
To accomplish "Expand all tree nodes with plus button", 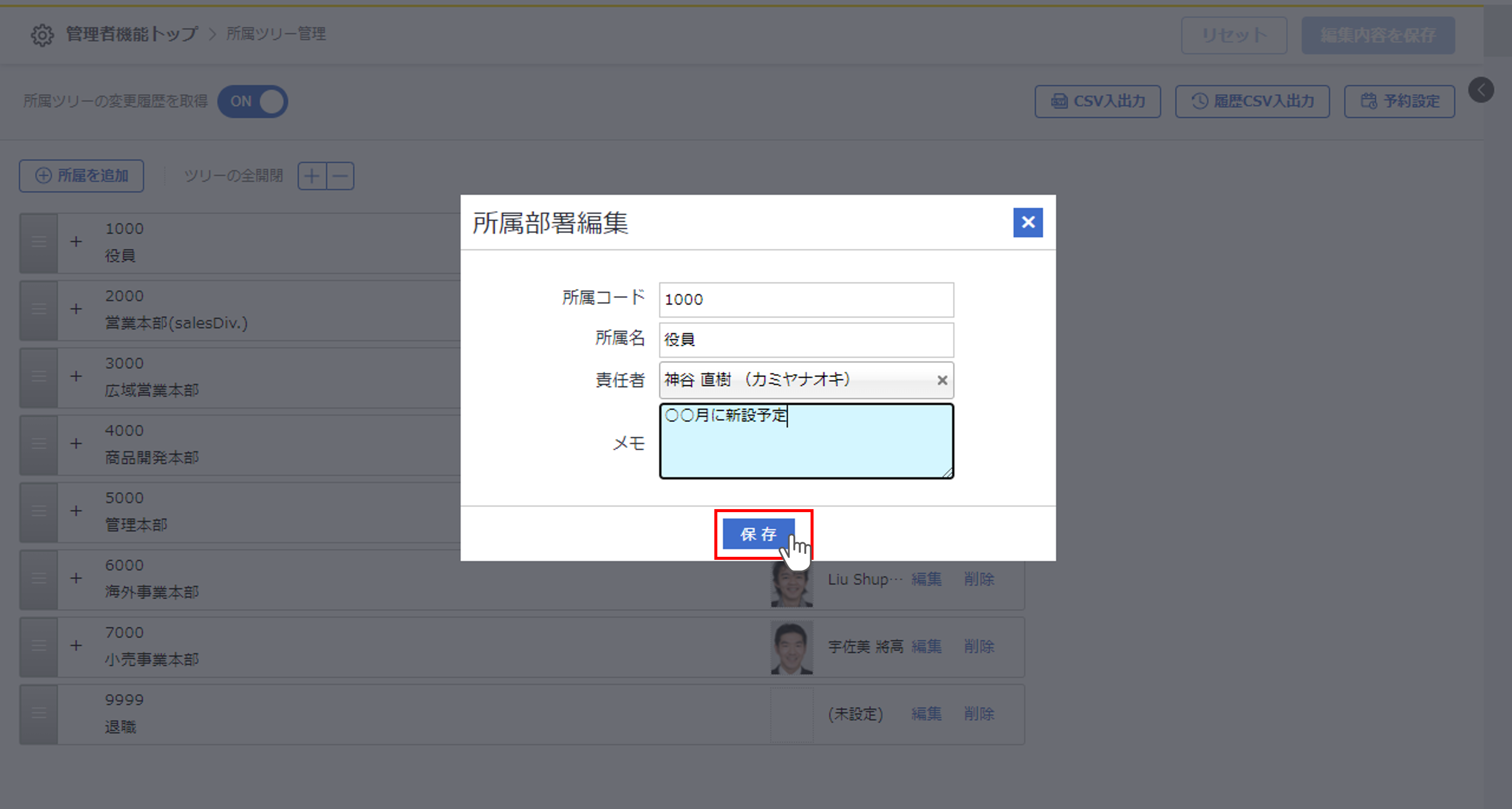I will 312,176.
